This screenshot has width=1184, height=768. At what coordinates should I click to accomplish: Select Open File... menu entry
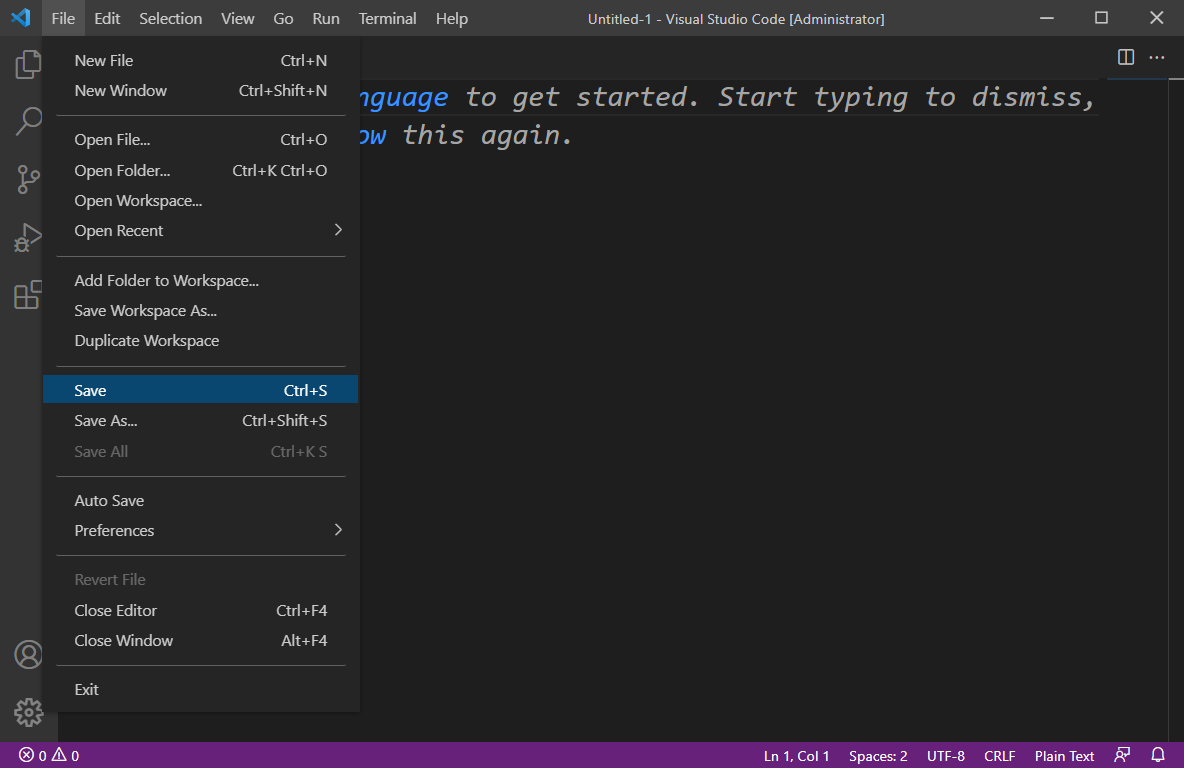[x=200, y=140]
